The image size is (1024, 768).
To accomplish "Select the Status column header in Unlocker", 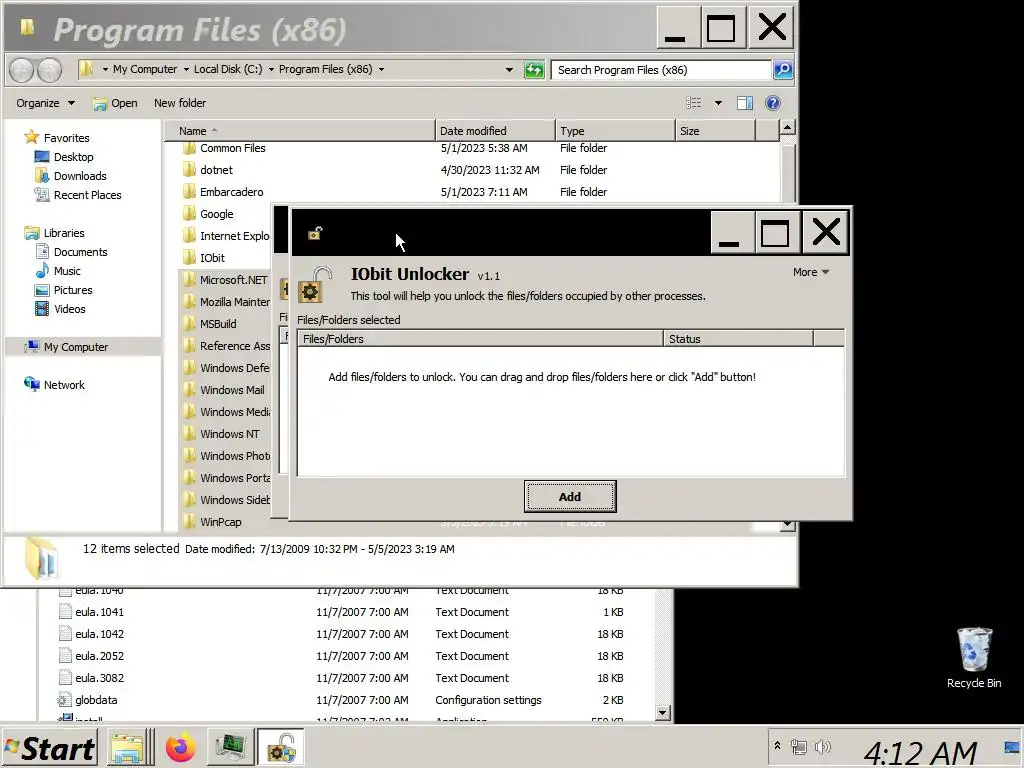I will click(x=738, y=338).
